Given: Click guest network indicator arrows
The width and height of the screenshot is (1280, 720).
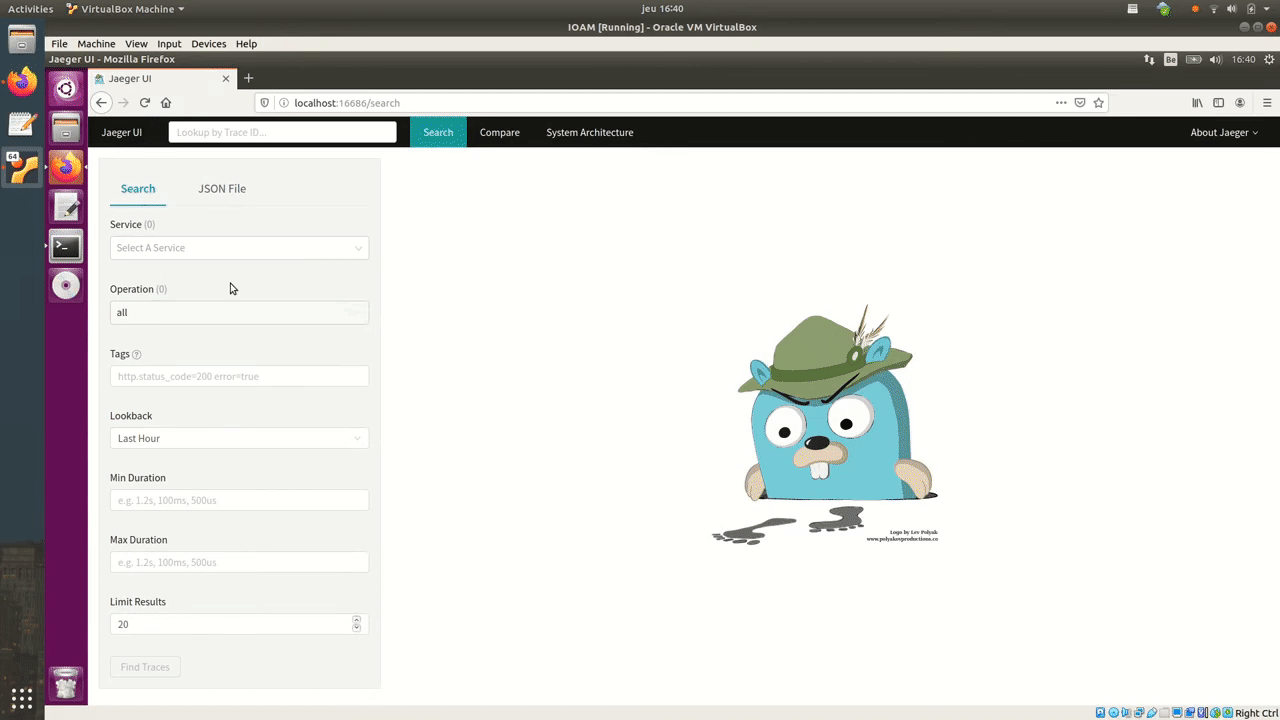Looking at the screenshot, I should [1149, 59].
